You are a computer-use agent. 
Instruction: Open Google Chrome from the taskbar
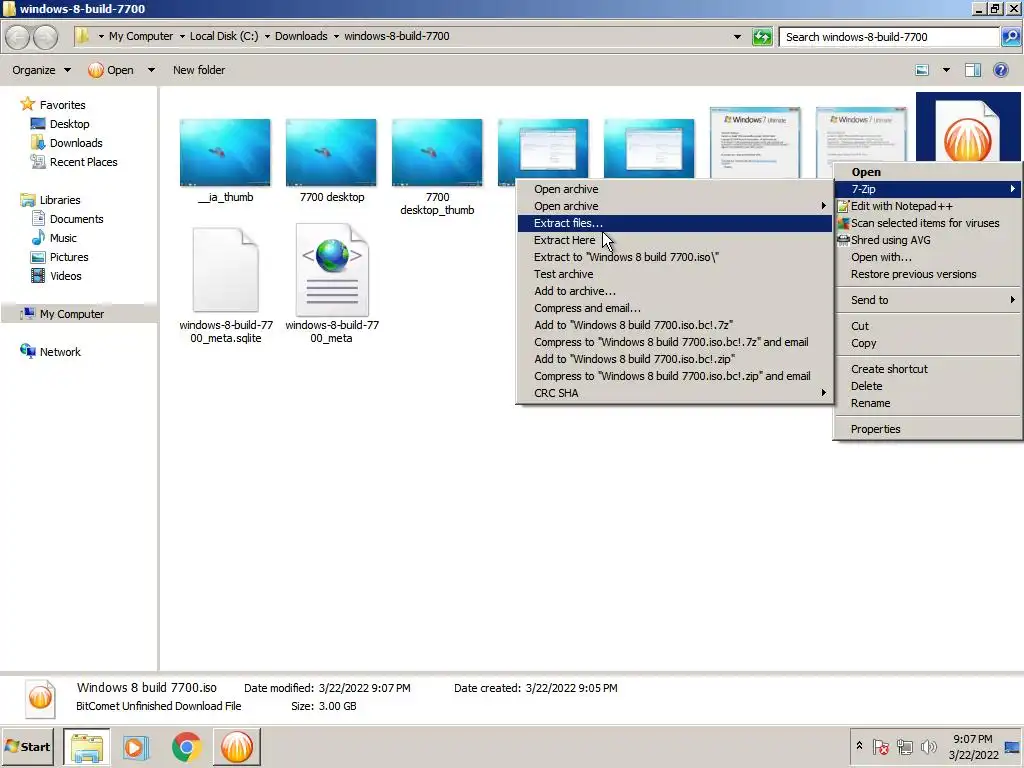[x=186, y=746]
